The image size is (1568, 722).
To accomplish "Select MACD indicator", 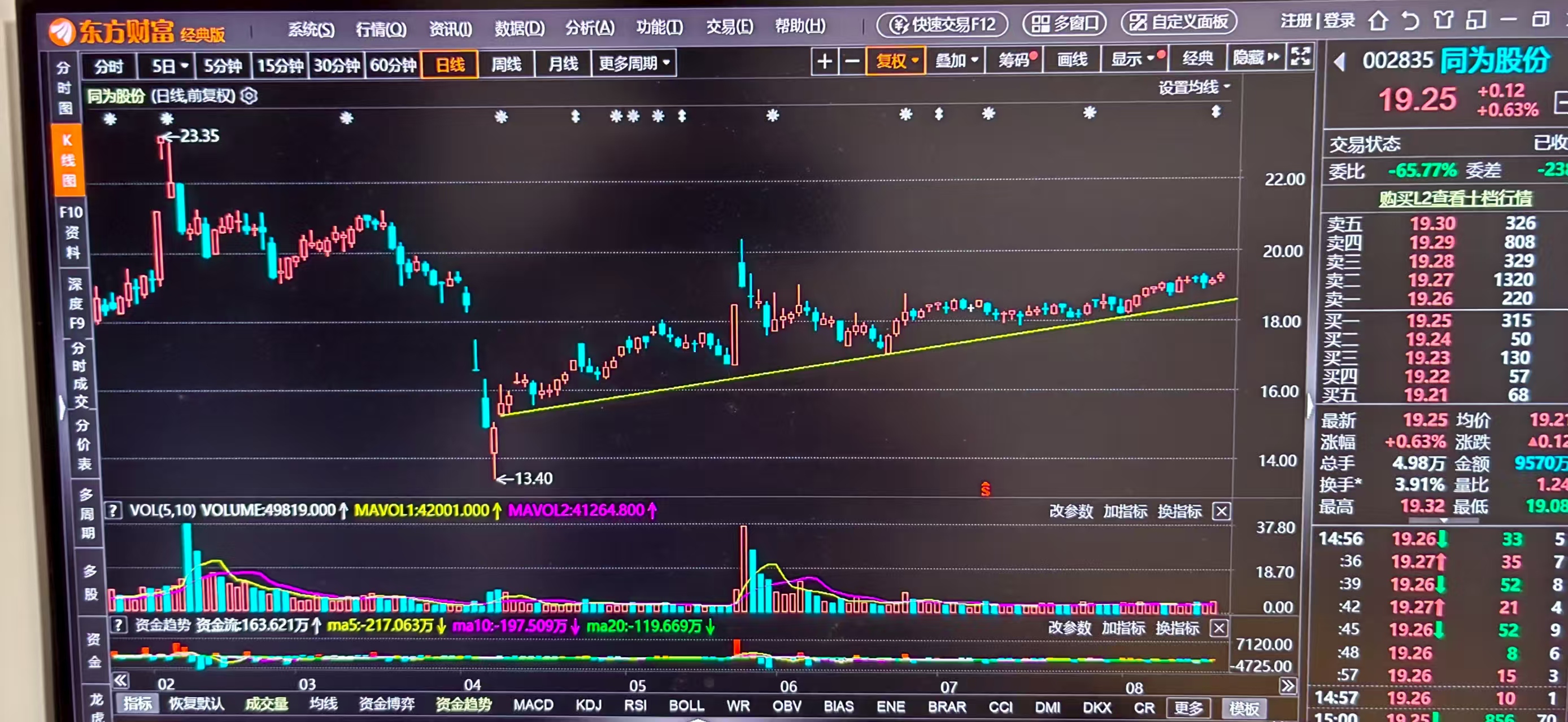I will coord(533,705).
